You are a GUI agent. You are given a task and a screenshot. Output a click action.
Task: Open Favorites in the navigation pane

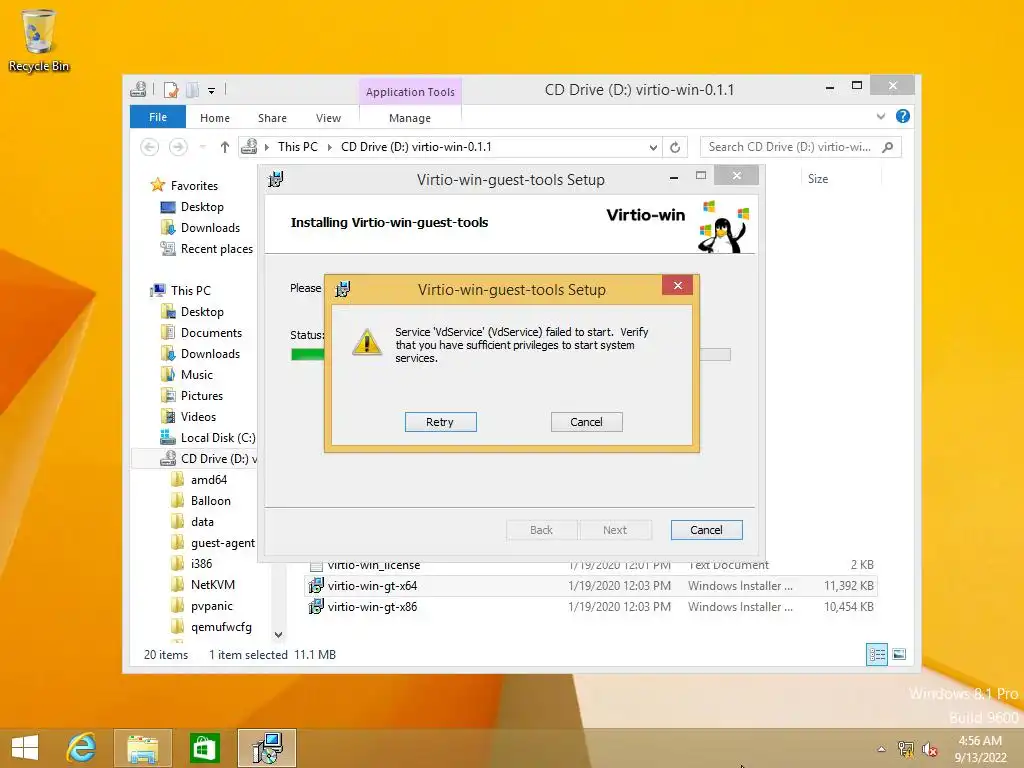point(194,185)
